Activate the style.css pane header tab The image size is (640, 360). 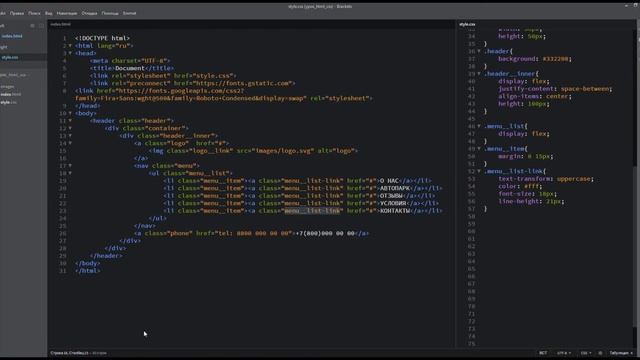pos(467,24)
